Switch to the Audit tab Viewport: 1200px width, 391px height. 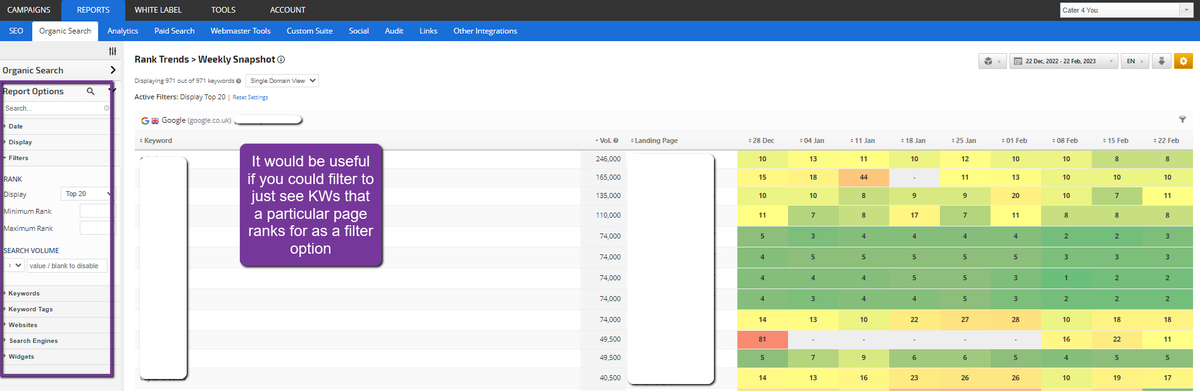(x=394, y=31)
